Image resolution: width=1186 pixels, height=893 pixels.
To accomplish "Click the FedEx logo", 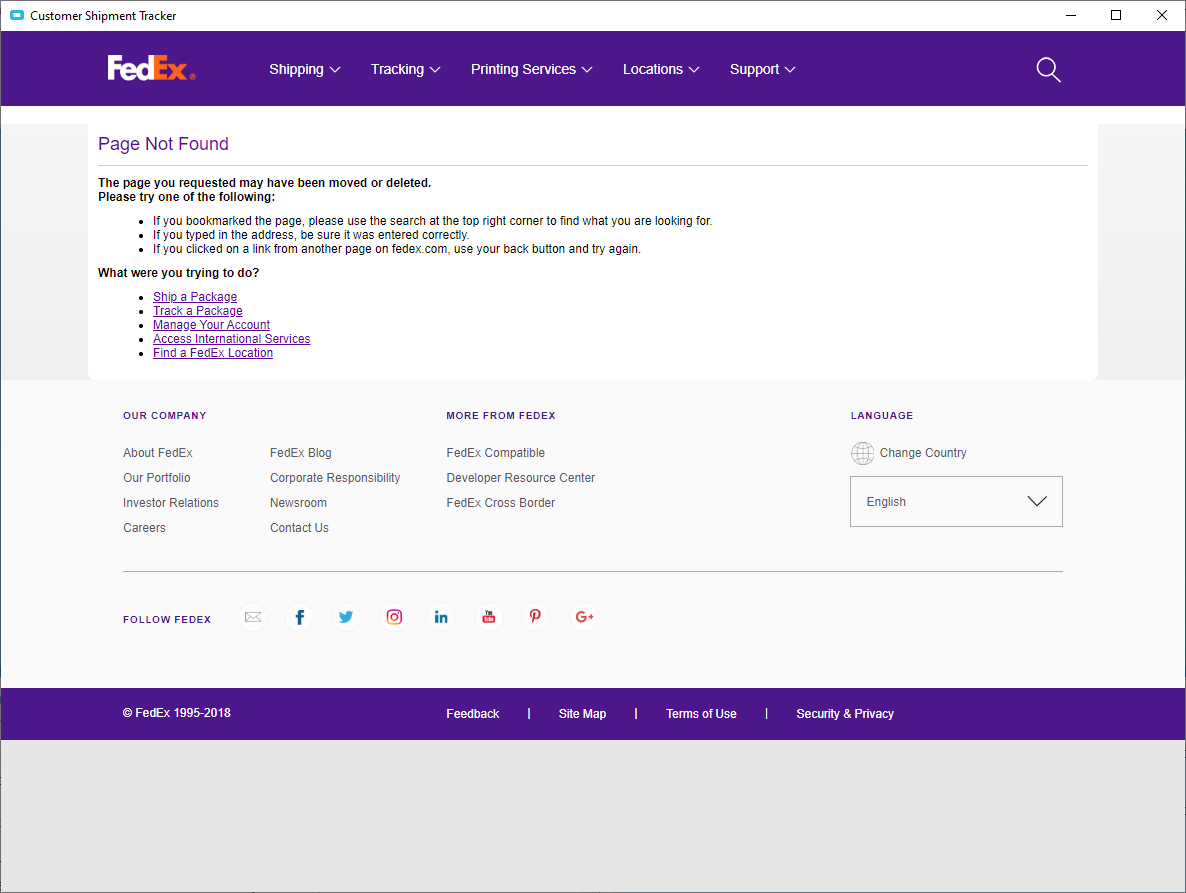I will point(151,68).
